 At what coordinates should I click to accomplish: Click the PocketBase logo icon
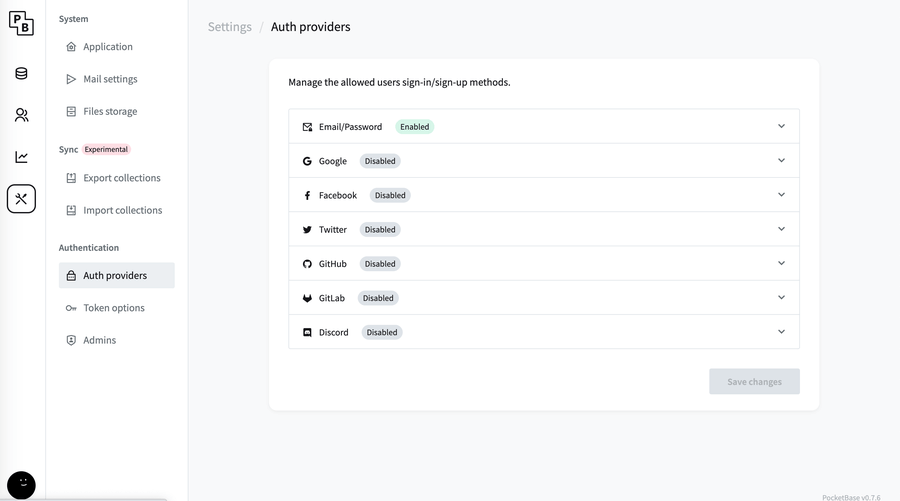click(x=21, y=23)
